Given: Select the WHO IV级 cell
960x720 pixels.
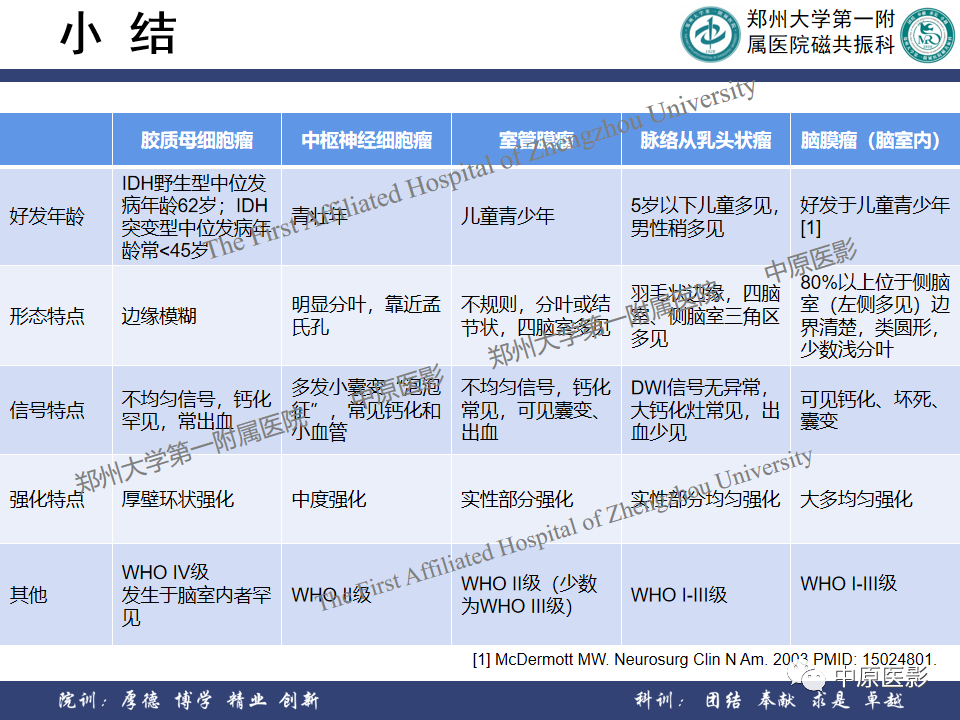Looking at the screenshot, I should click(196, 594).
